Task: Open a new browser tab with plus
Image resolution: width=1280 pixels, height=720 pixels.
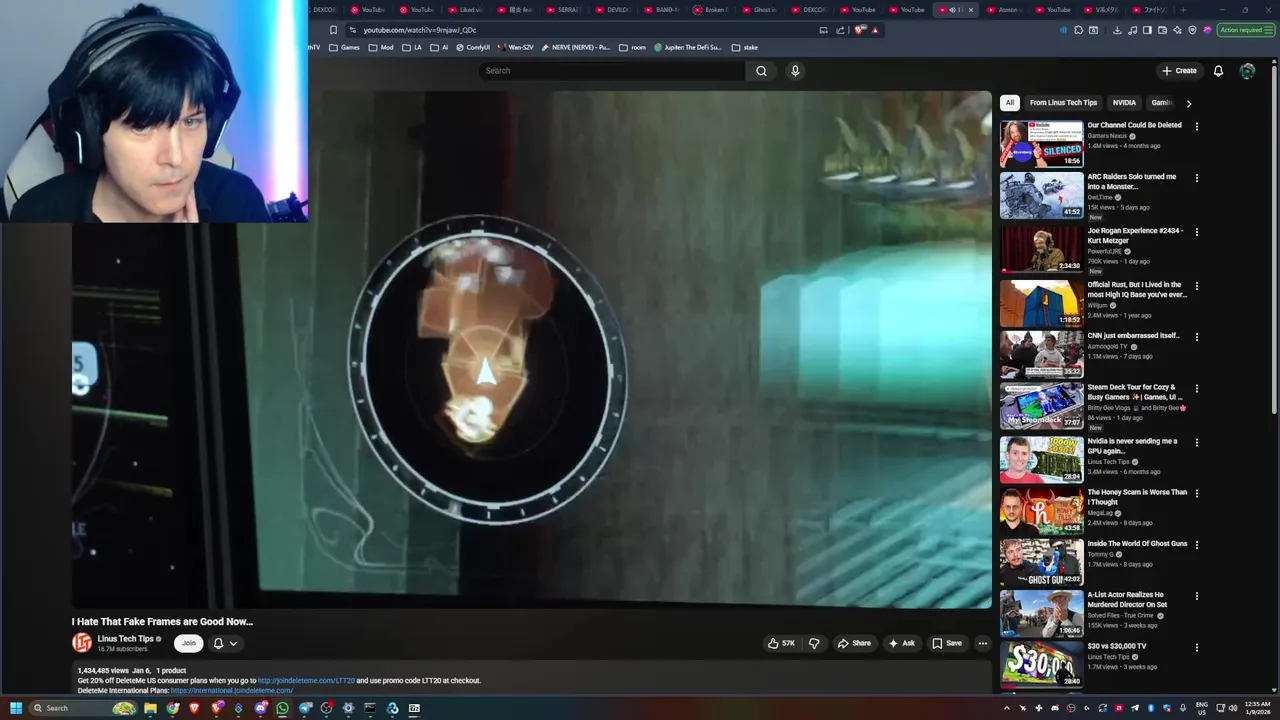Action: click(x=1183, y=10)
